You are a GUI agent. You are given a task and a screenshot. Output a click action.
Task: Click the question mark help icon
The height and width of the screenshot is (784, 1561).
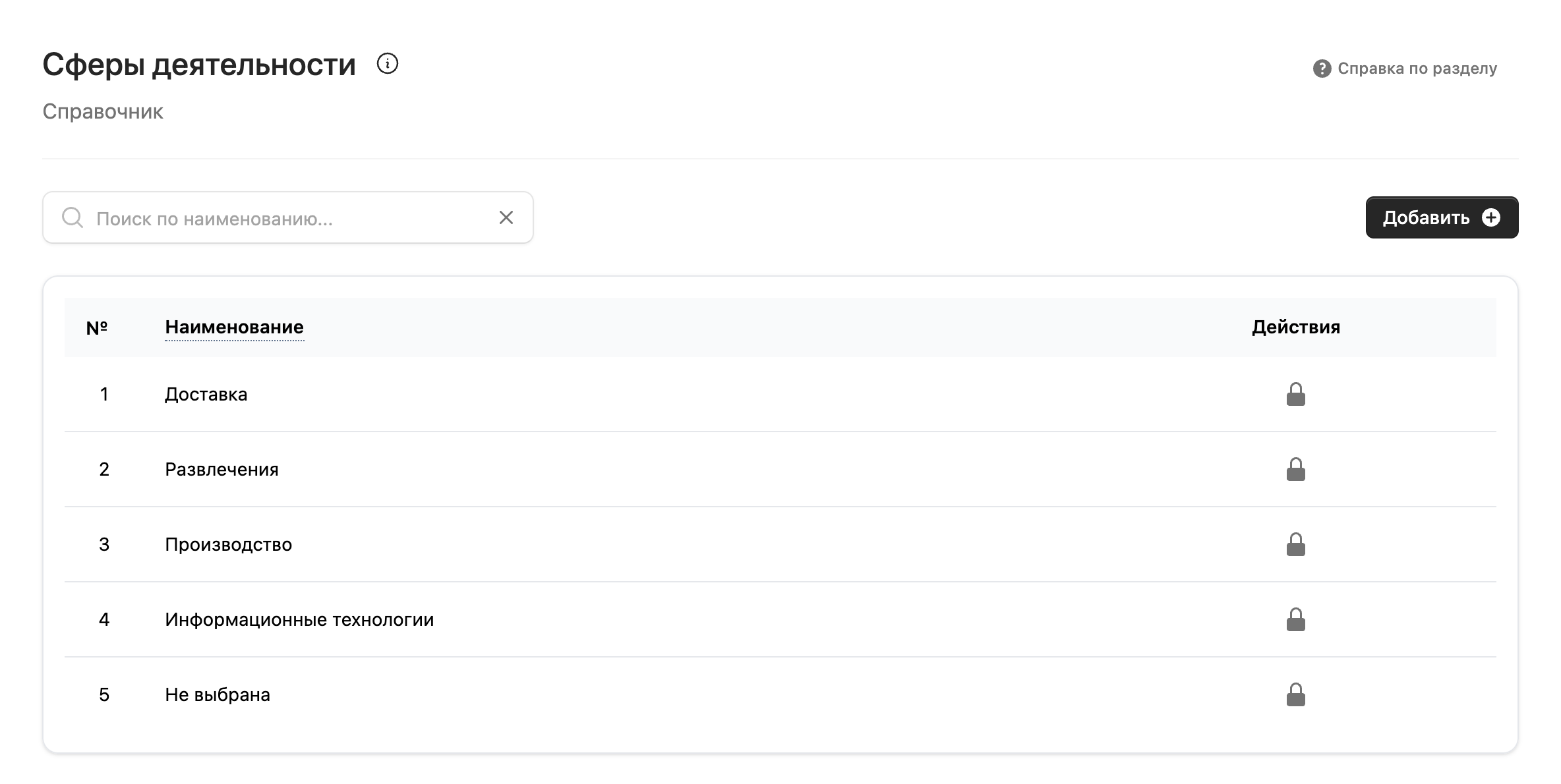tap(1322, 69)
